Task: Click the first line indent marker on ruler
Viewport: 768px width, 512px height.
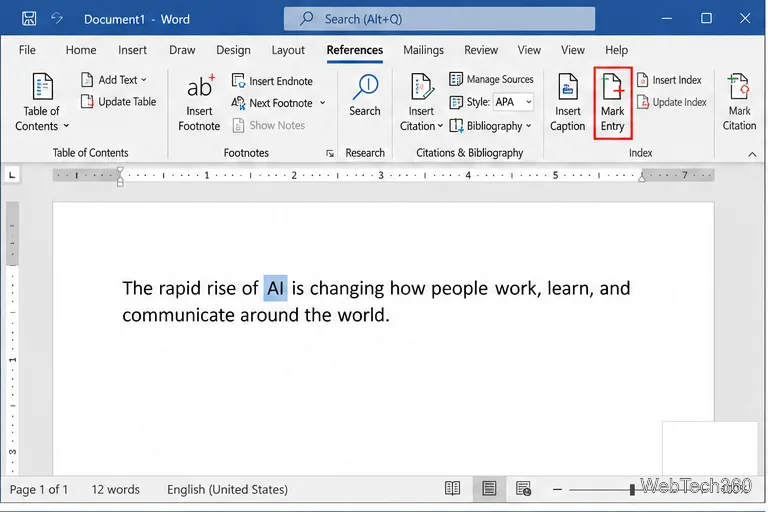Action: [x=120, y=171]
